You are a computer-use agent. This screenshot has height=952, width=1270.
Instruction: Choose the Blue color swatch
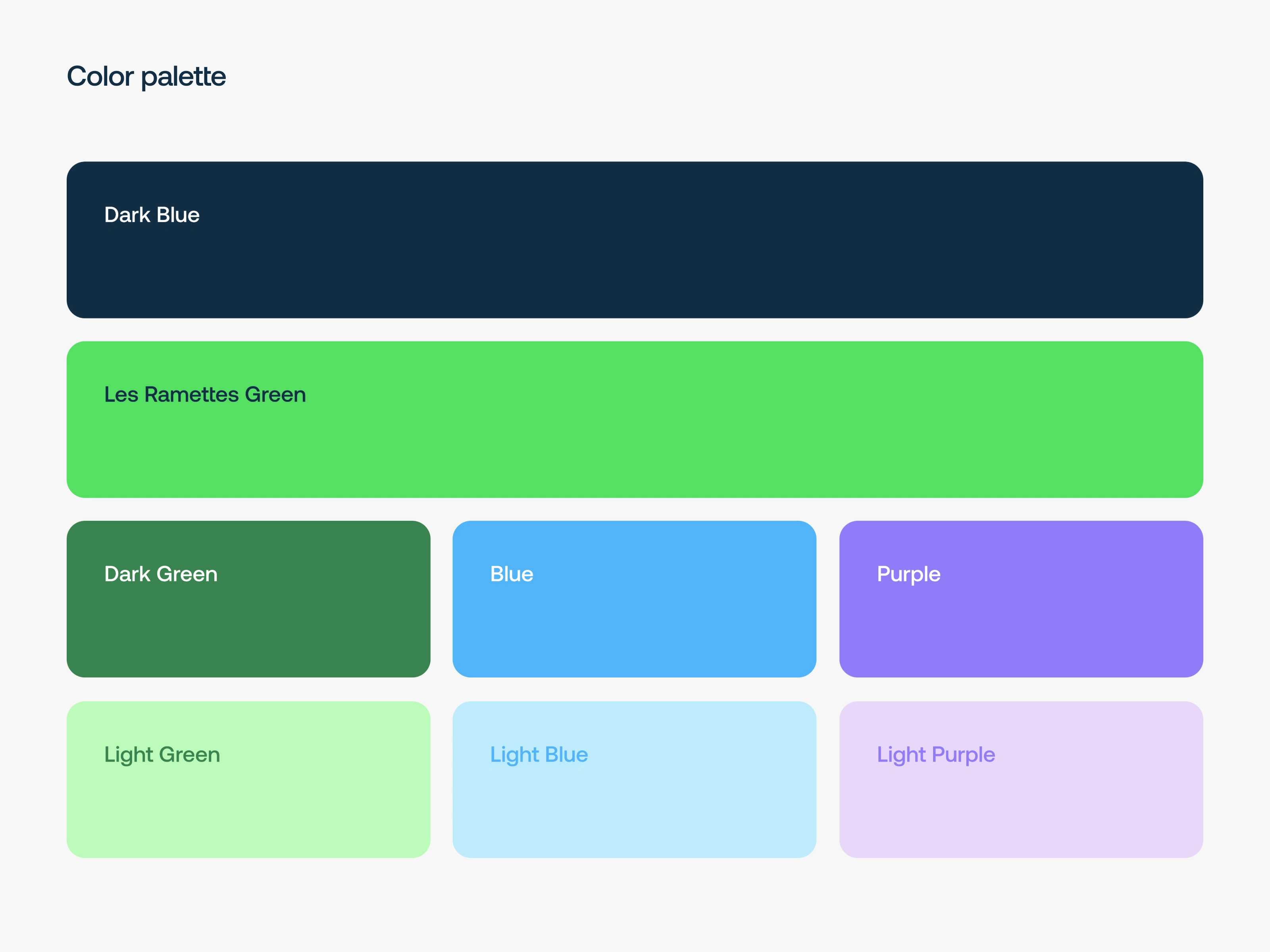pos(635,599)
